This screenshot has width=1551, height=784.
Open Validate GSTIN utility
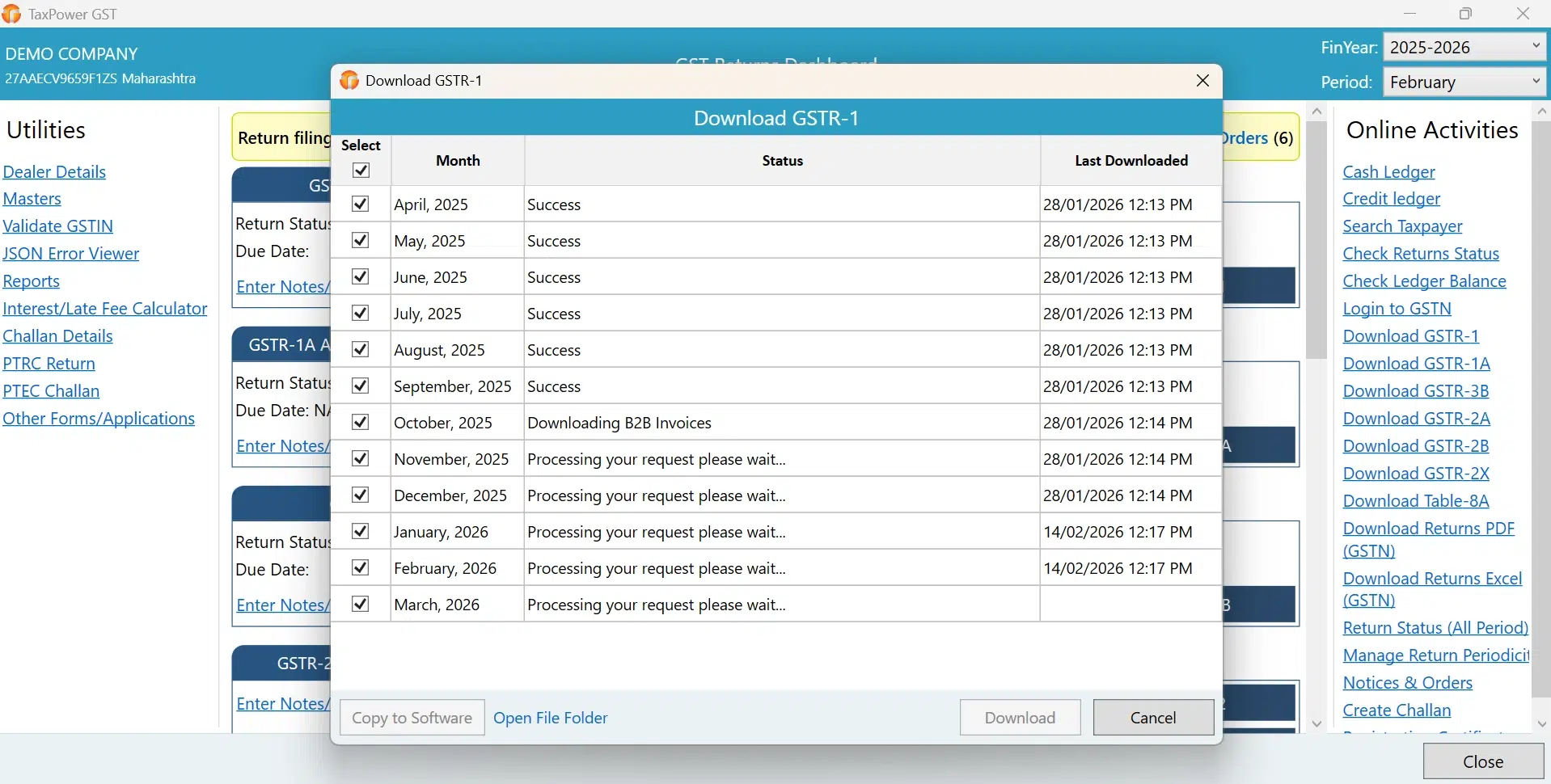58,226
